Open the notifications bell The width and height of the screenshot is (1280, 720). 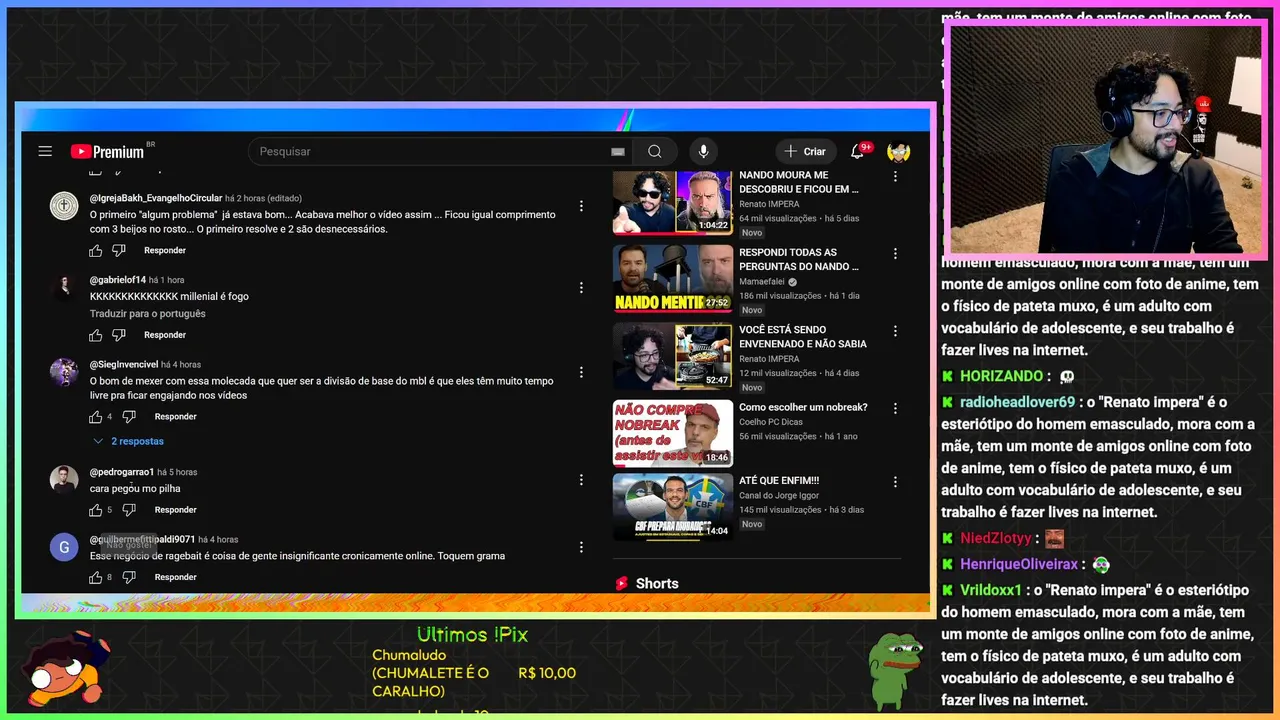[x=857, y=151]
